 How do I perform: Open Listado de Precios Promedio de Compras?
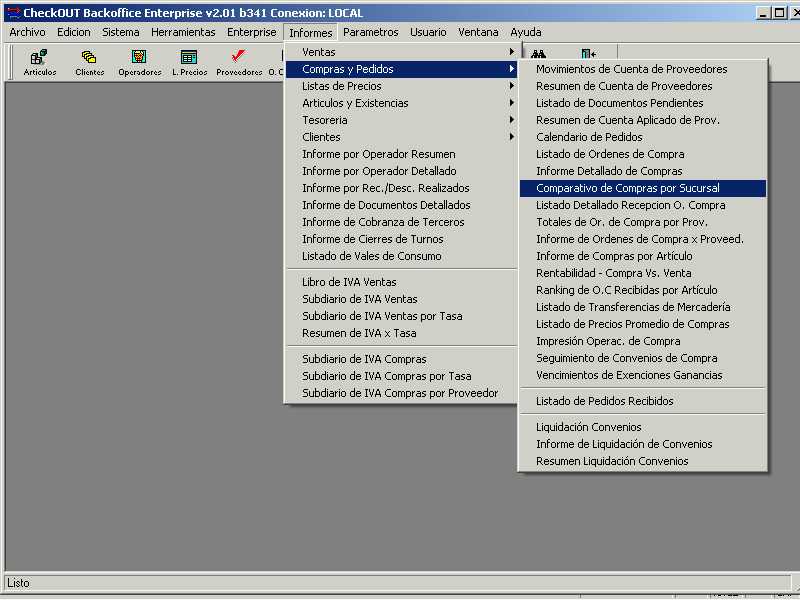pos(643,324)
